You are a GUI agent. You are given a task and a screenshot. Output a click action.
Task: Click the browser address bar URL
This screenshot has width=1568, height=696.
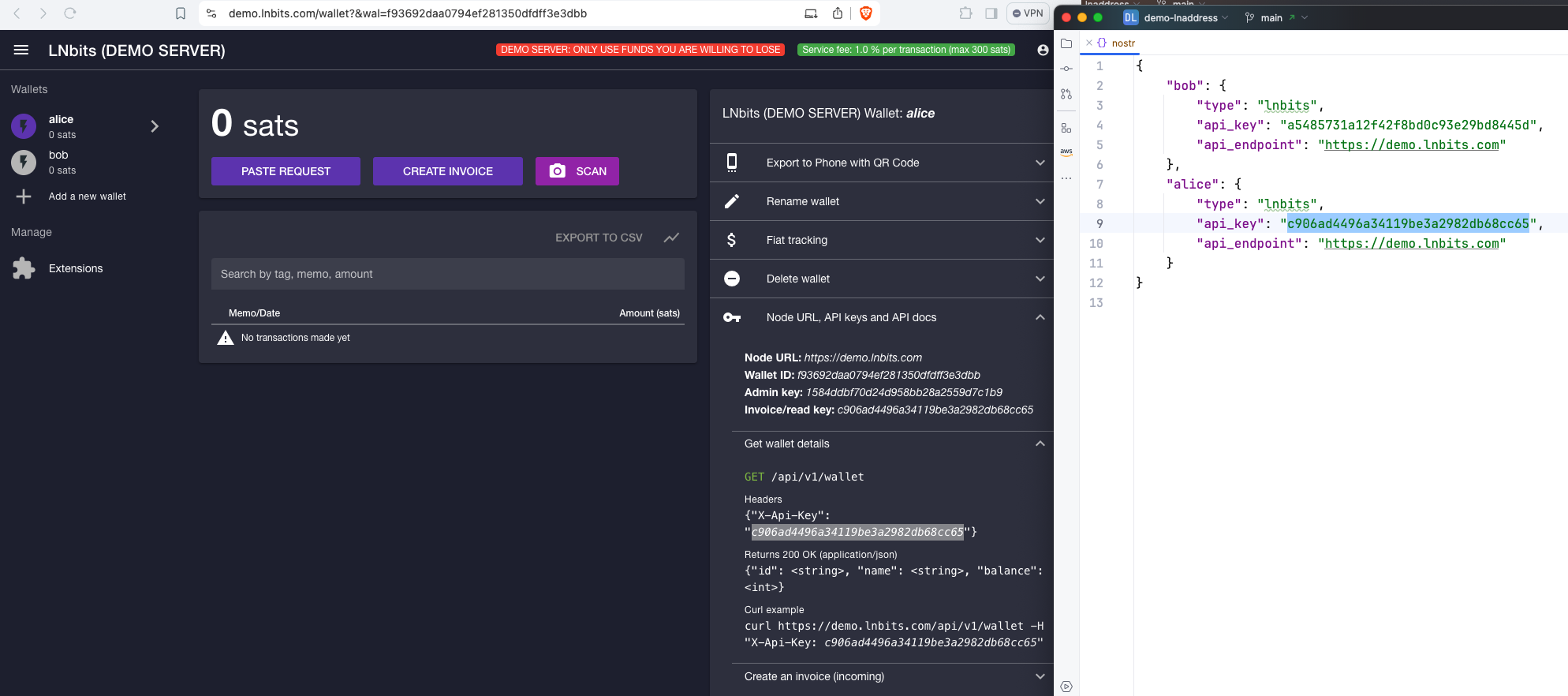pyautogui.click(x=408, y=13)
